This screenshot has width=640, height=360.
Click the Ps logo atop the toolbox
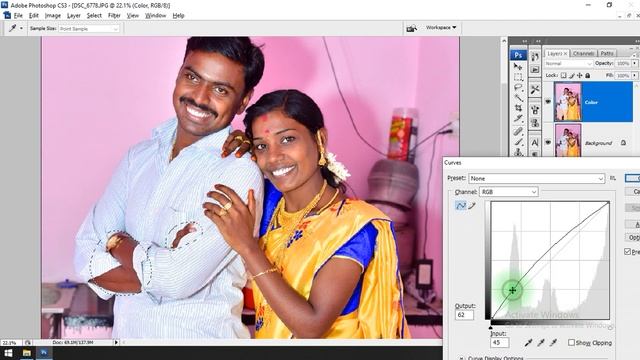click(x=518, y=55)
